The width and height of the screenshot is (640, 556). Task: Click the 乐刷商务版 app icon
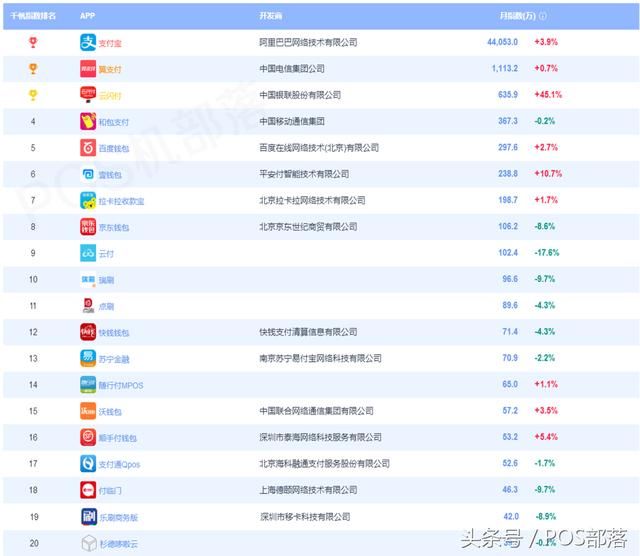pyautogui.click(x=89, y=517)
